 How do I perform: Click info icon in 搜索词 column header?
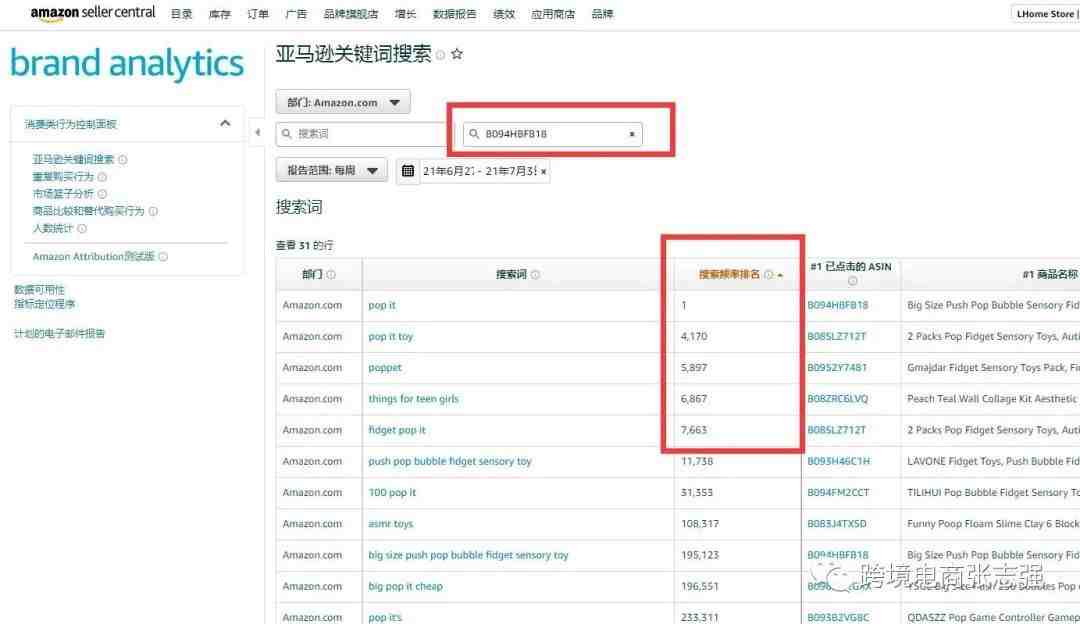(535, 275)
